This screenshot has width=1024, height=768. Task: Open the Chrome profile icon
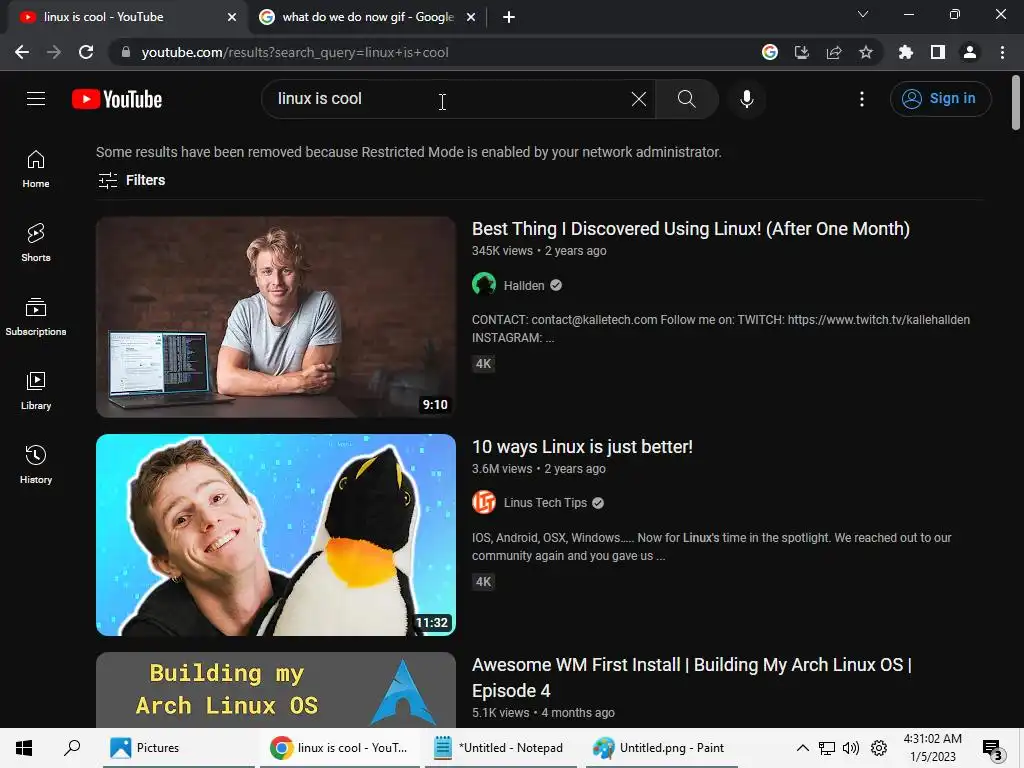(x=970, y=52)
